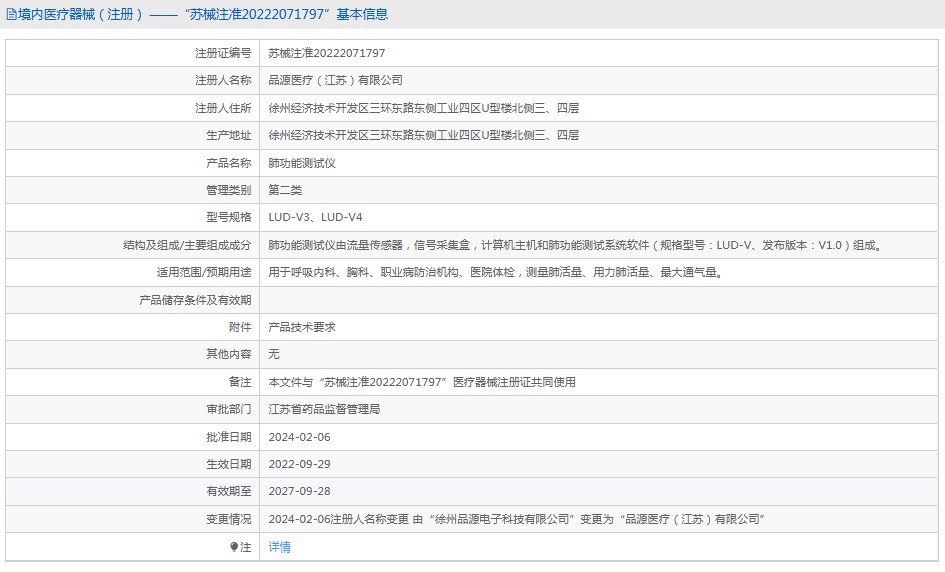Image resolution: width=945 pixels, height=572 pixels.
Task: Click the 适用范围/预期用途 label
Action: coord(204,272)
